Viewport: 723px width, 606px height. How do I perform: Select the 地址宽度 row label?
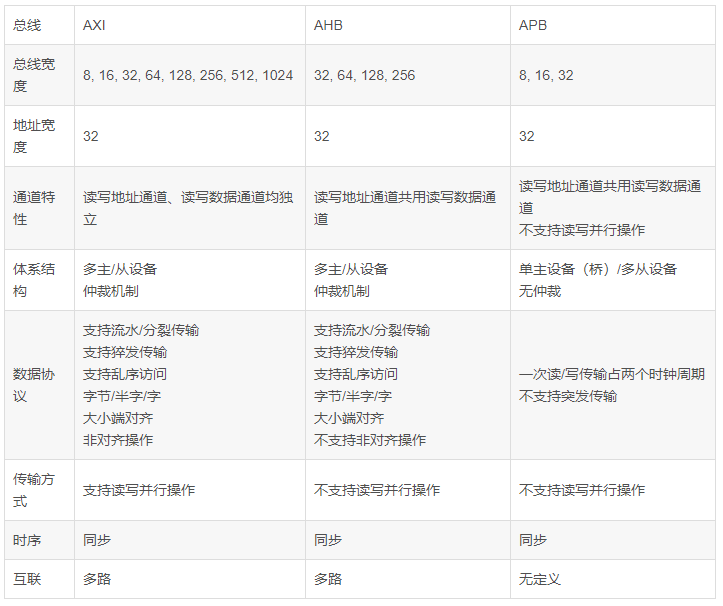34,136
